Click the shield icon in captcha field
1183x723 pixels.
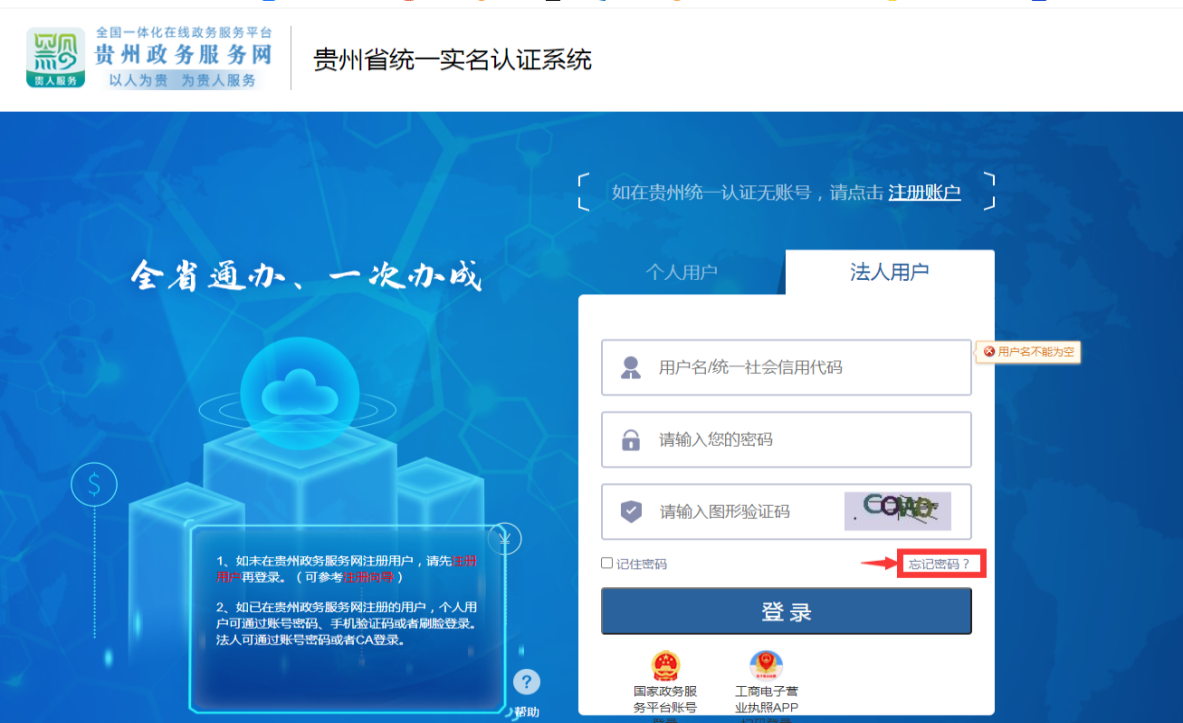[x=630, y=512]
